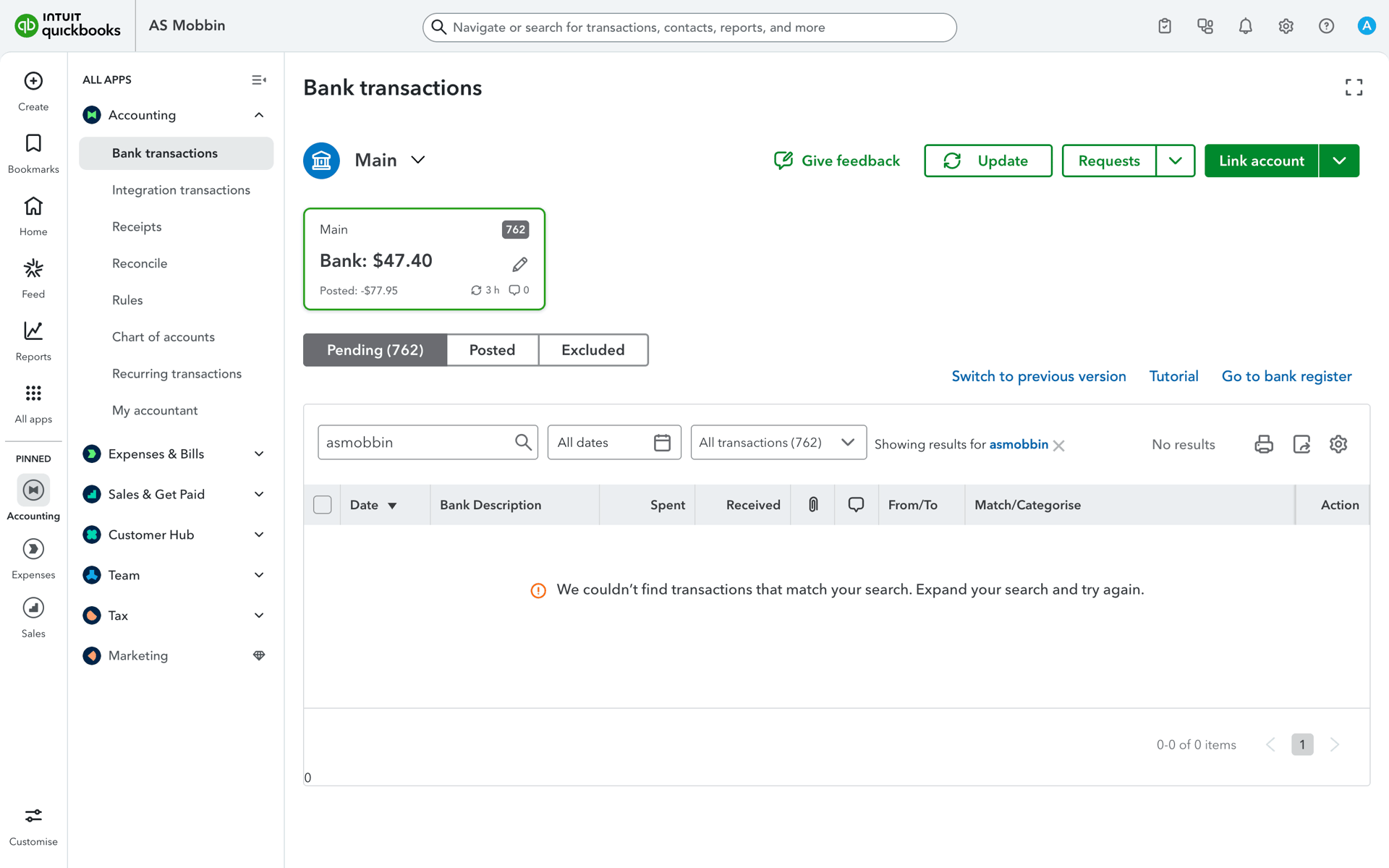Open the user profile avatar A
This screenshot has width=1389, height=868.
[x=1366, y=26]
